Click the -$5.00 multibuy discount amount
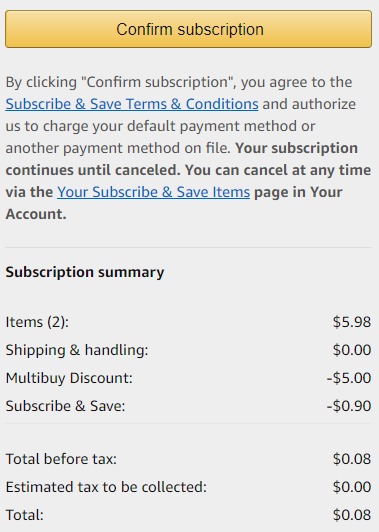 click(x=349, y=378)
